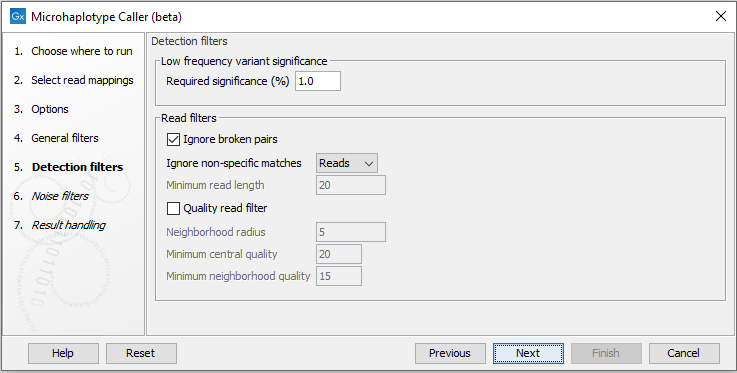Click the Minimum read length label

[x=215, y=185]
